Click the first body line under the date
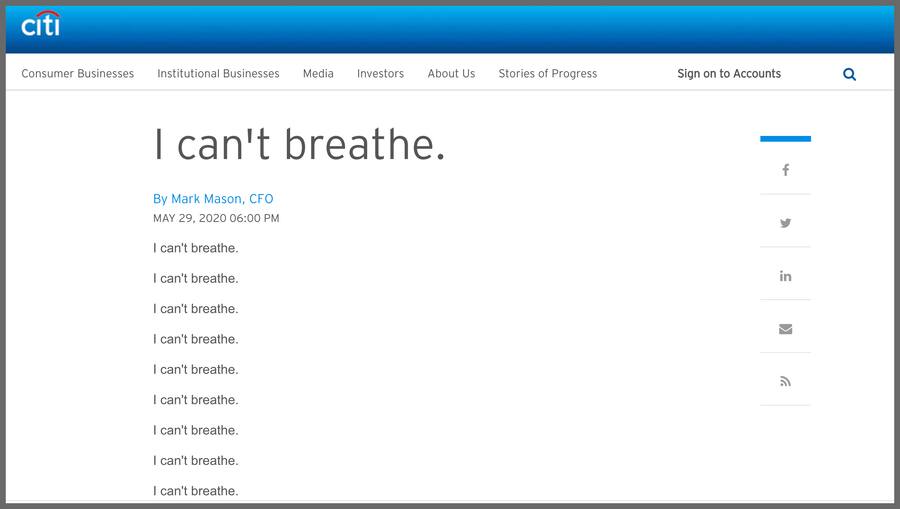The width and height of the screenshot is (900, 509). [x=196, y=248]
